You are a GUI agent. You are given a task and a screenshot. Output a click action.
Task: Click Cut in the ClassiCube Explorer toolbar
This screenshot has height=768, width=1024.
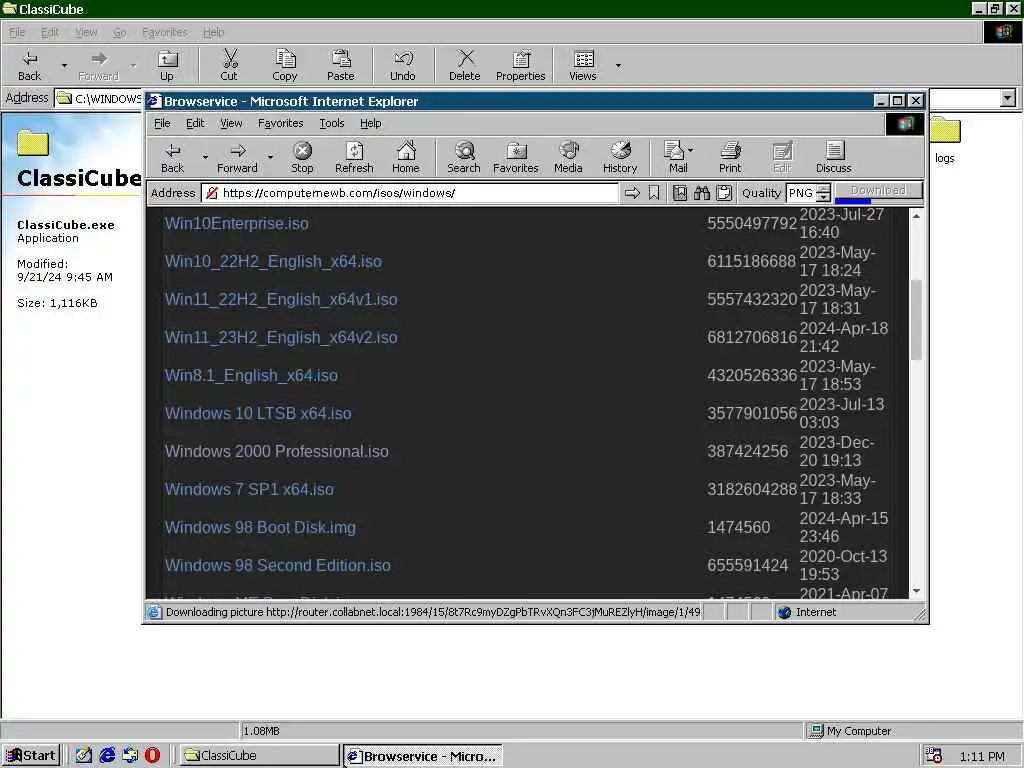[229, 65]
